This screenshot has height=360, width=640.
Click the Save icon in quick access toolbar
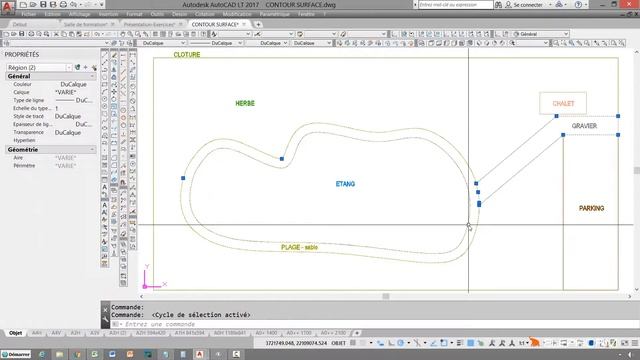click(x=43, y=5)
